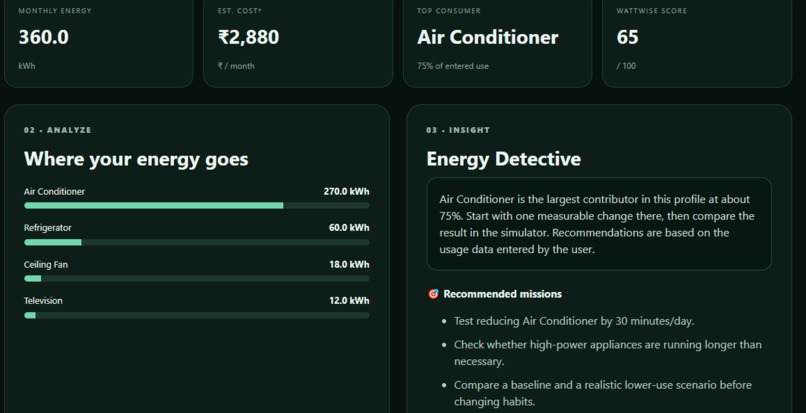Click the 03 · INSIGHT section label

[458, 130]
